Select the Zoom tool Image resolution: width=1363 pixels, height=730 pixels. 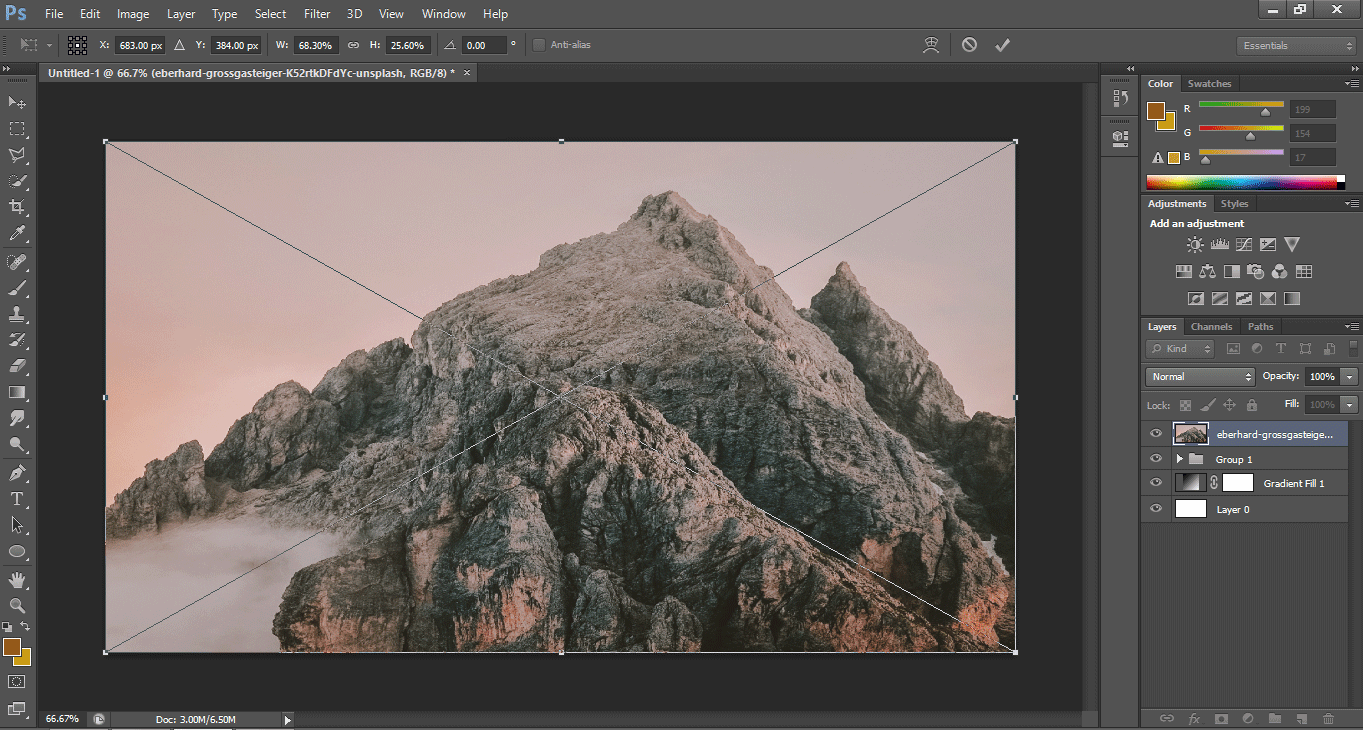click(15, 605)
